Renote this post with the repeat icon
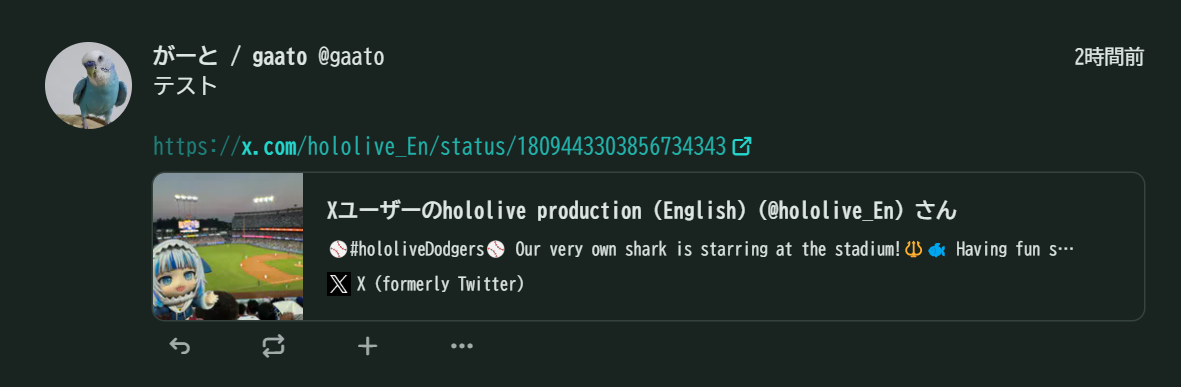1181x387 pixels. click(273, 346)
